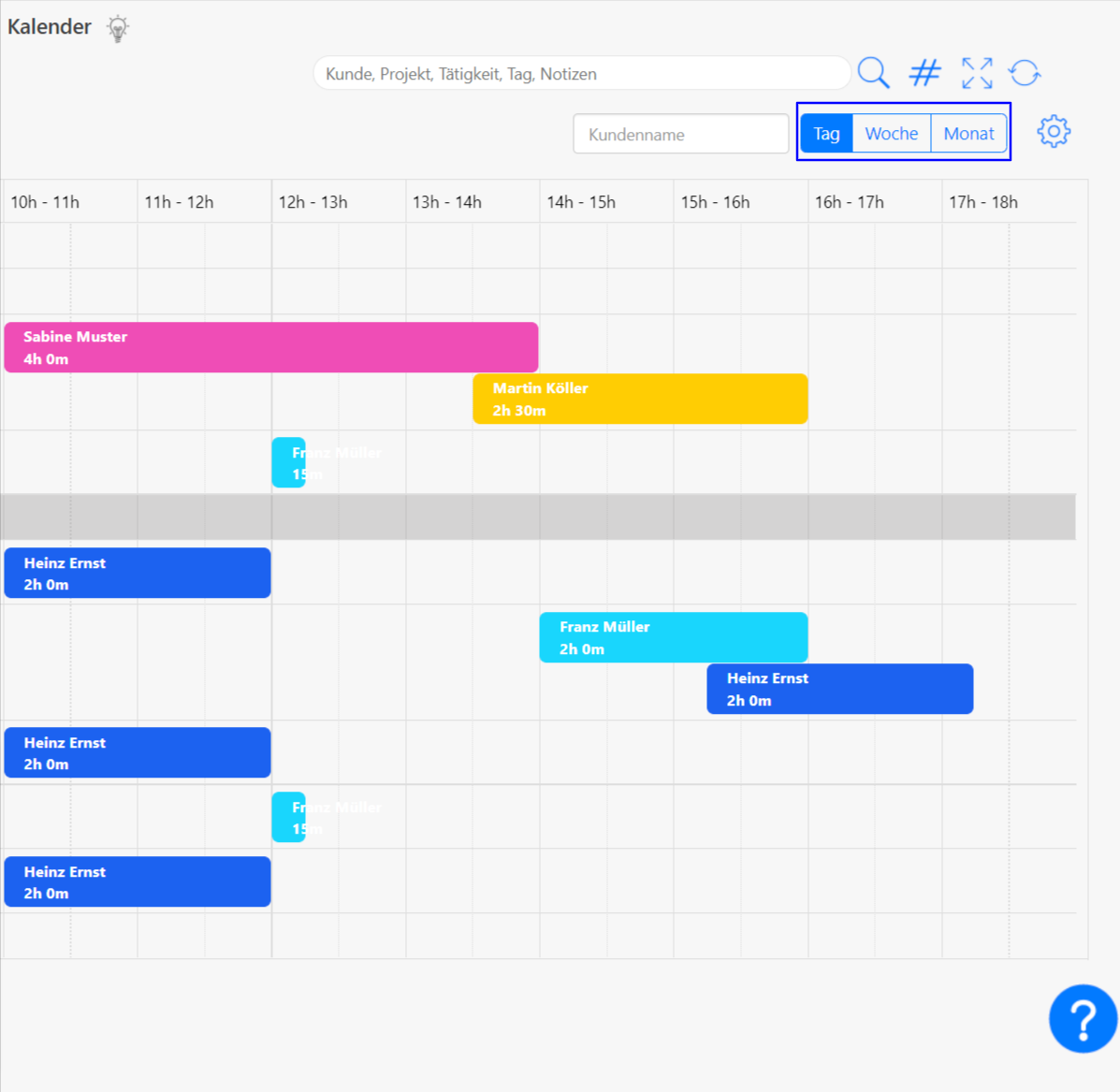The height and width of the screenshot is (1092, 1120).
Task: Focus the Kundenname input field
Action: pos(680,134)
